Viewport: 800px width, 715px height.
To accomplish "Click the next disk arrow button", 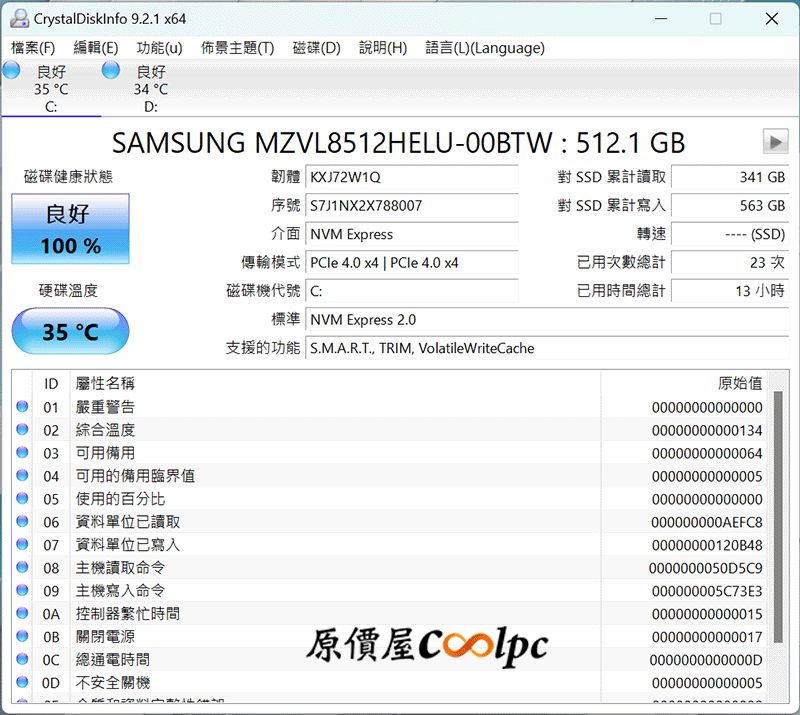I will point(775,141).
